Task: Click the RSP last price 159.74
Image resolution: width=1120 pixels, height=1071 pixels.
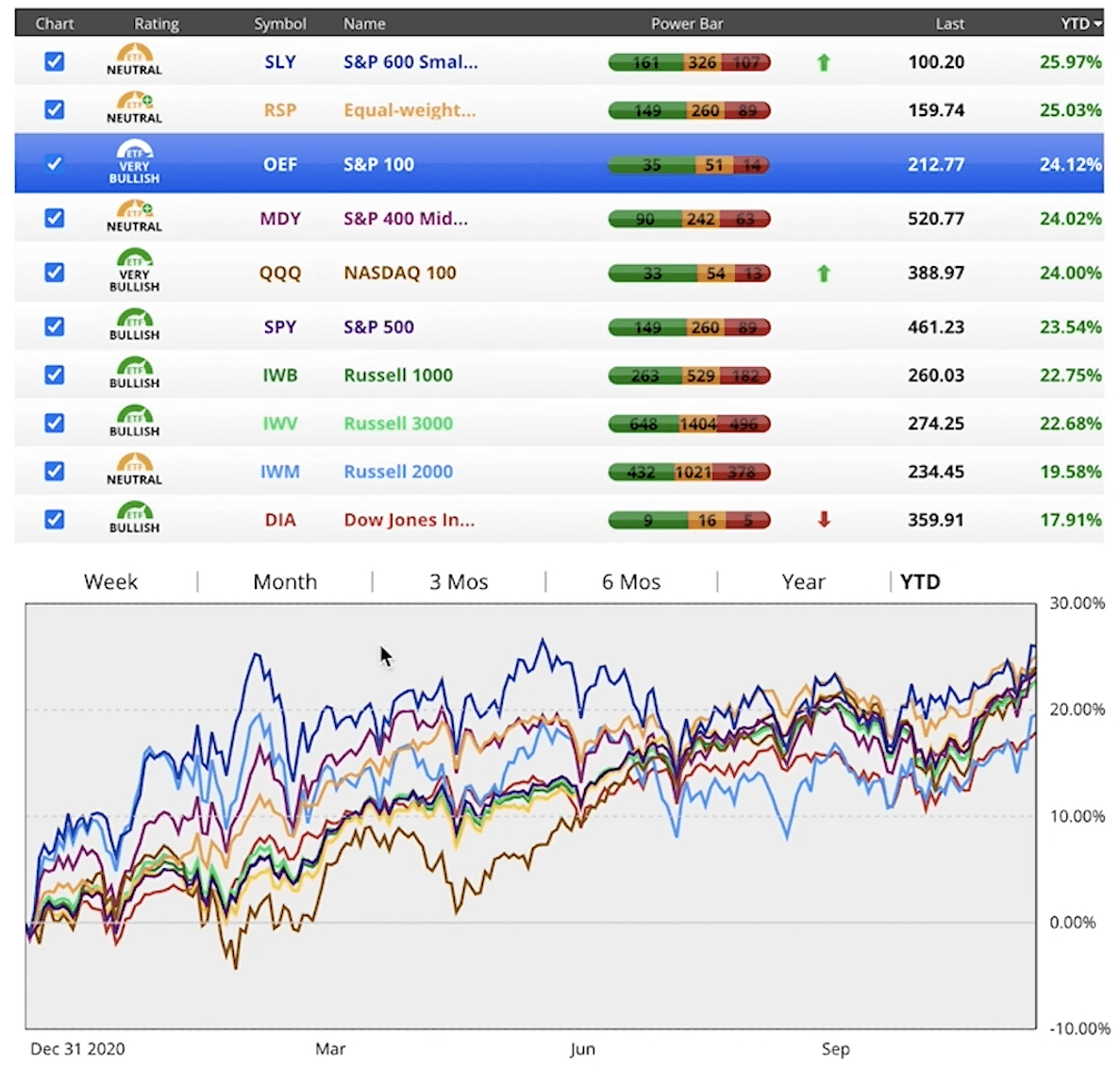Action: 936,110
